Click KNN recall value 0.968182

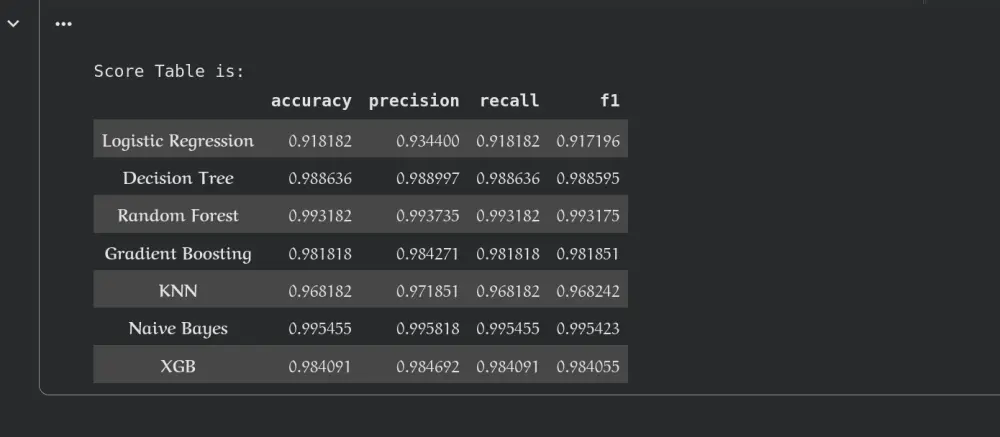[x=508, y=292]
